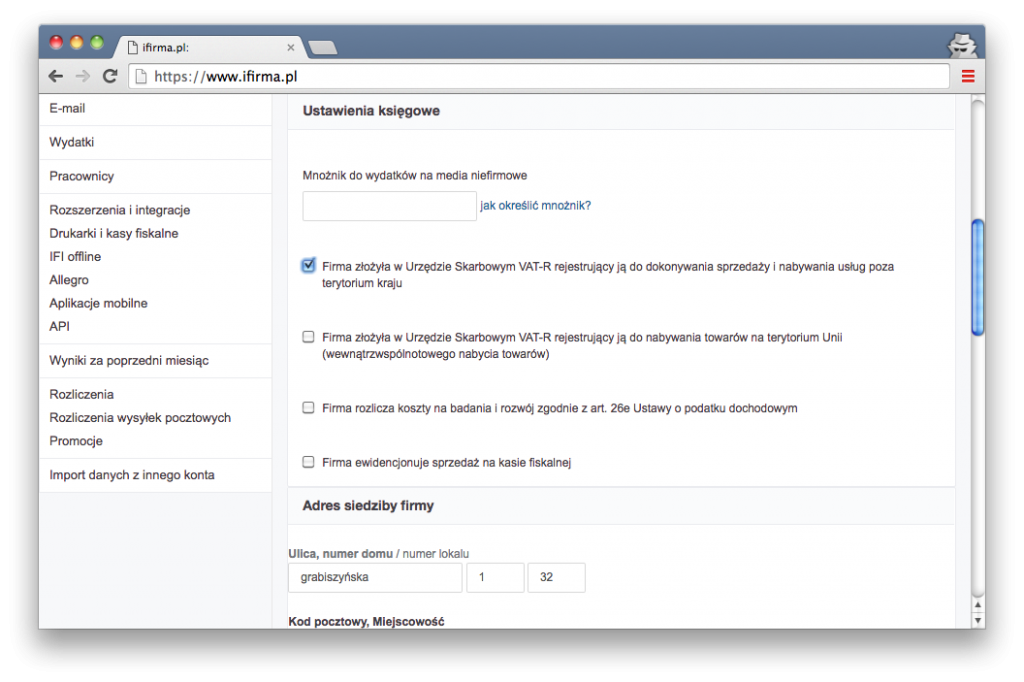Viewport: 1024px width, 682px height.
Task: Open Pracownicy in the sidebar
Action: coord(82,176)
